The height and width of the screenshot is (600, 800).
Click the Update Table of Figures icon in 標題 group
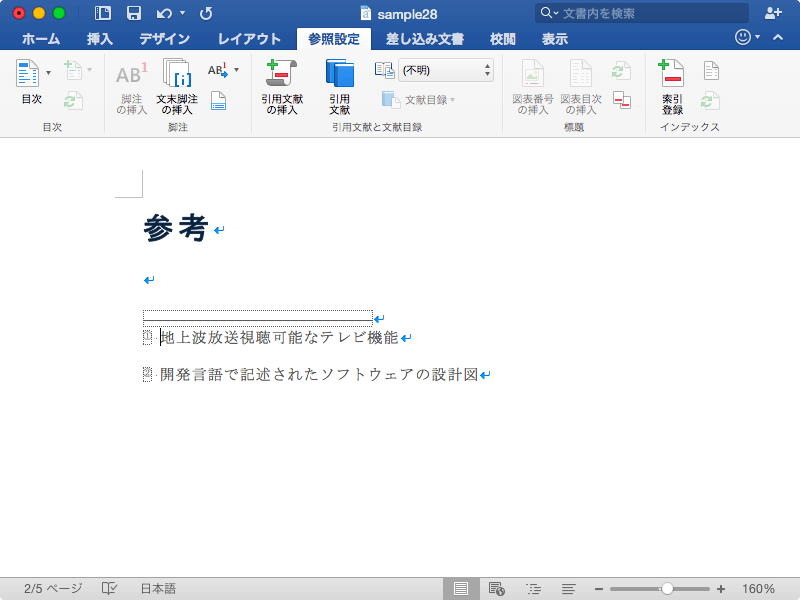(621, 71)
